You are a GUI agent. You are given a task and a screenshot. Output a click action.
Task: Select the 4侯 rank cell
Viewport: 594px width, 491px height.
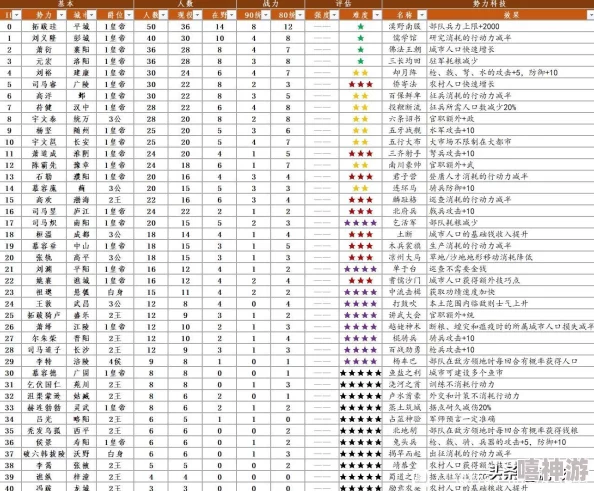[x=115, y=361]
